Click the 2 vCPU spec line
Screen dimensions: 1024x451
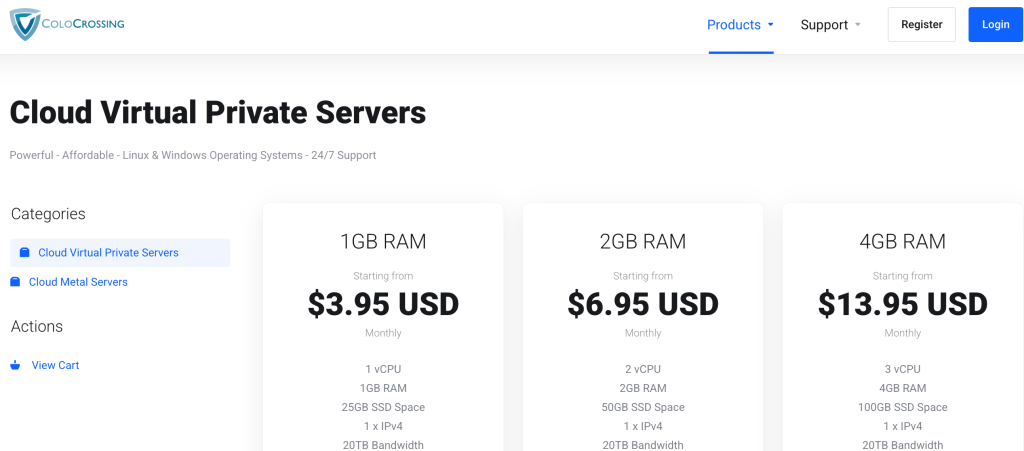pos(643,369)
